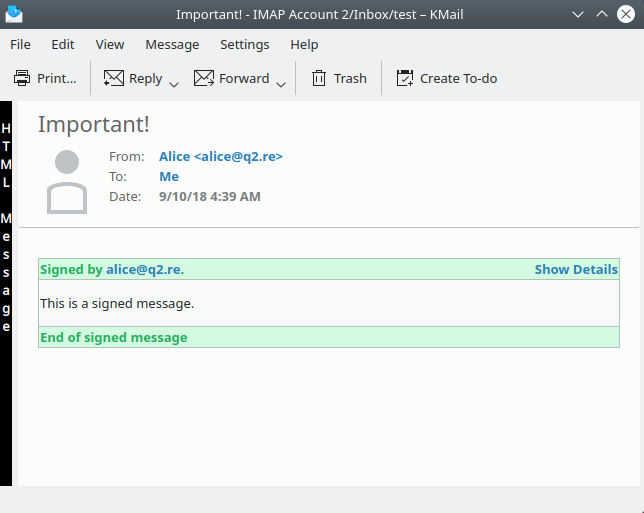Open the Message menu
Viewport: 644px width, 513px height.
[x=172, y=44]
